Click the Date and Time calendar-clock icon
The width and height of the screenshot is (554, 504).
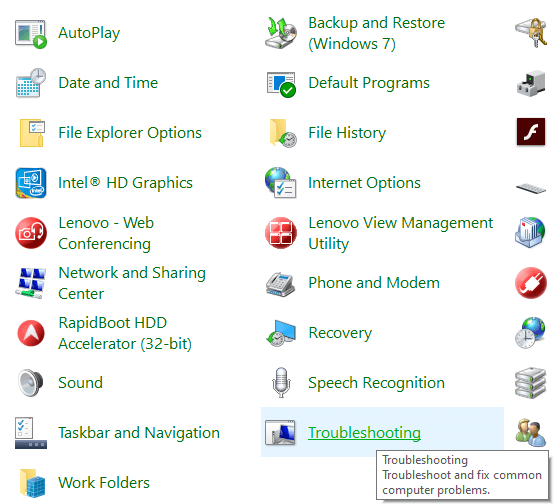pyautogui.click(x=31, y=83)
